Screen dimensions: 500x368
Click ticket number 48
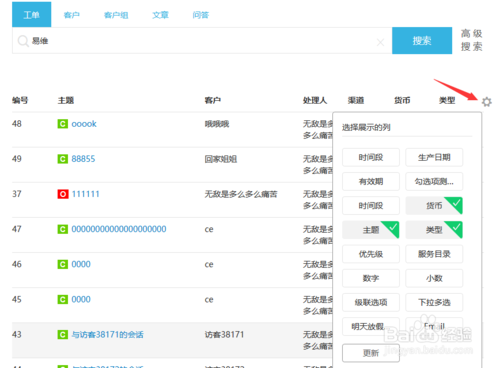(x=17, y=124)
